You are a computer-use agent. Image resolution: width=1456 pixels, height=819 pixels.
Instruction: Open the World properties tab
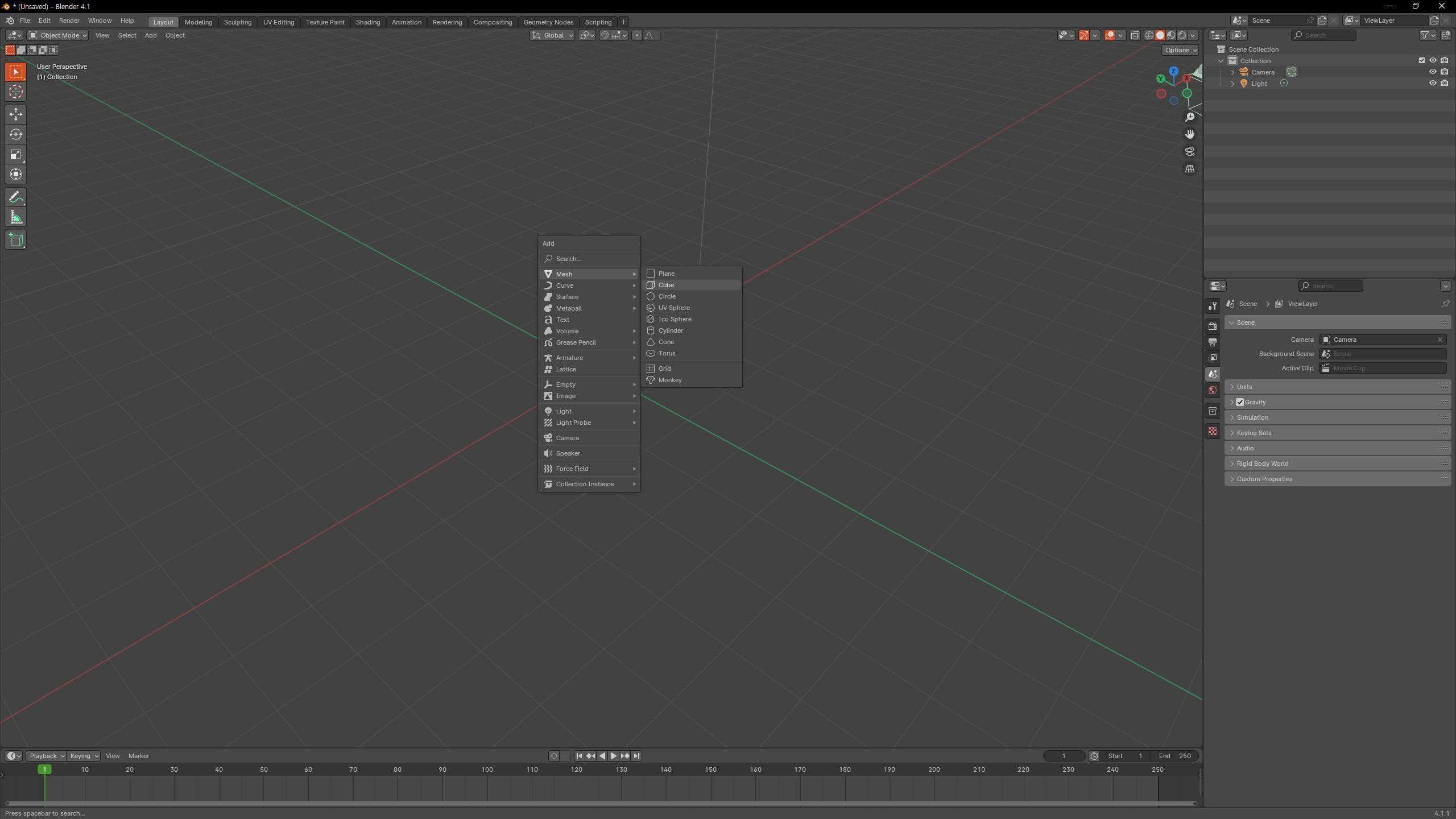click(1213, 390)
